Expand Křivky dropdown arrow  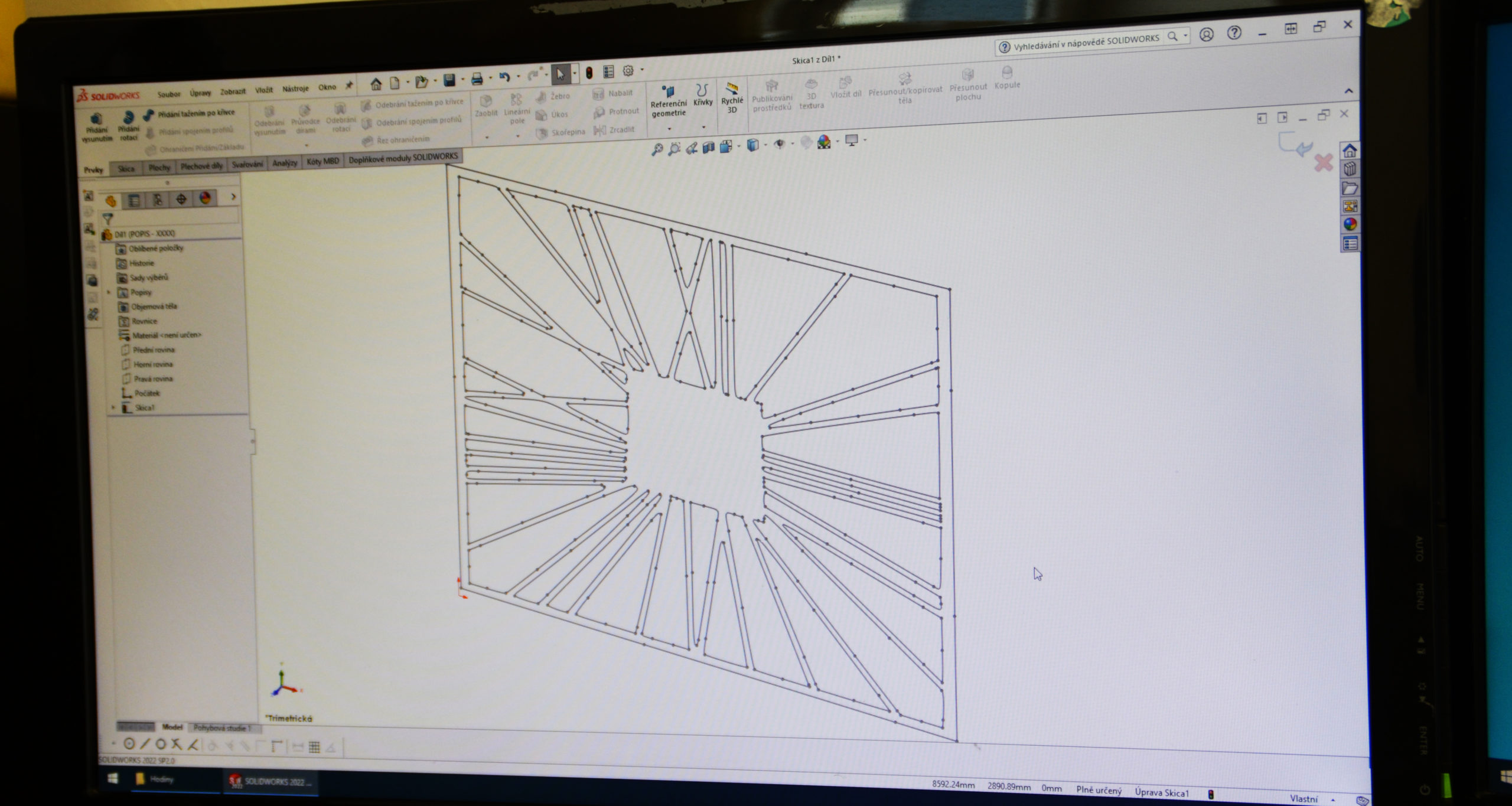[703, 126]
